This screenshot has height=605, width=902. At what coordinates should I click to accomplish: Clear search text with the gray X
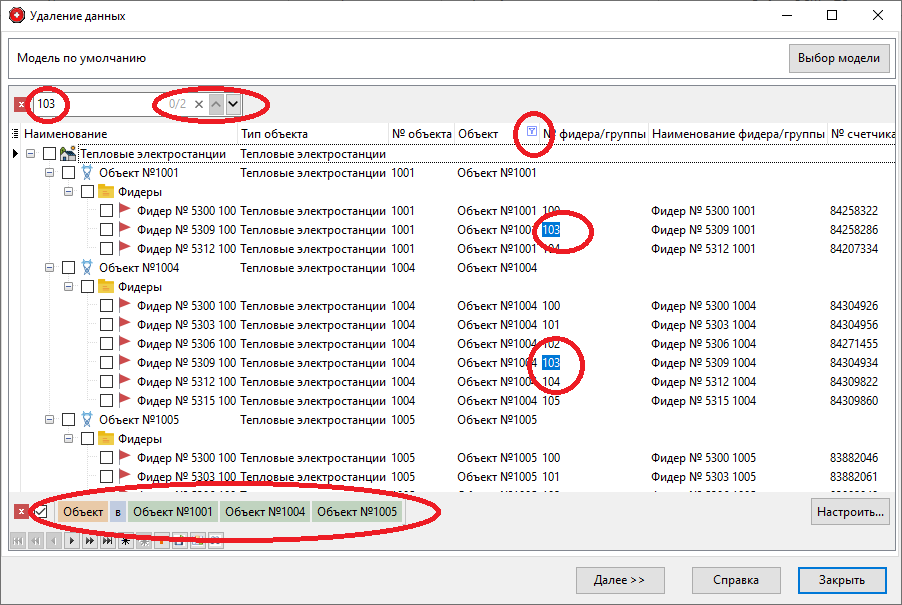click(x=199, y=104)
